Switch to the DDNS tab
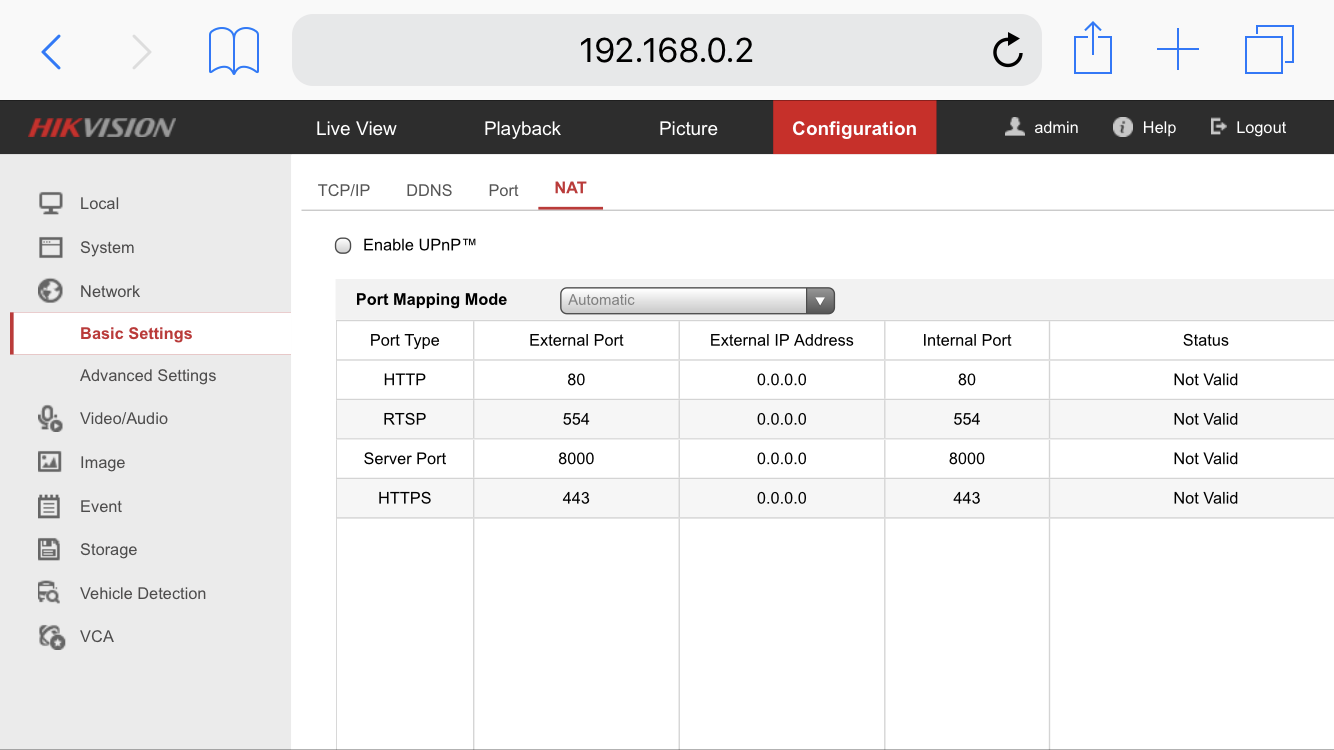 coord(429,190)
